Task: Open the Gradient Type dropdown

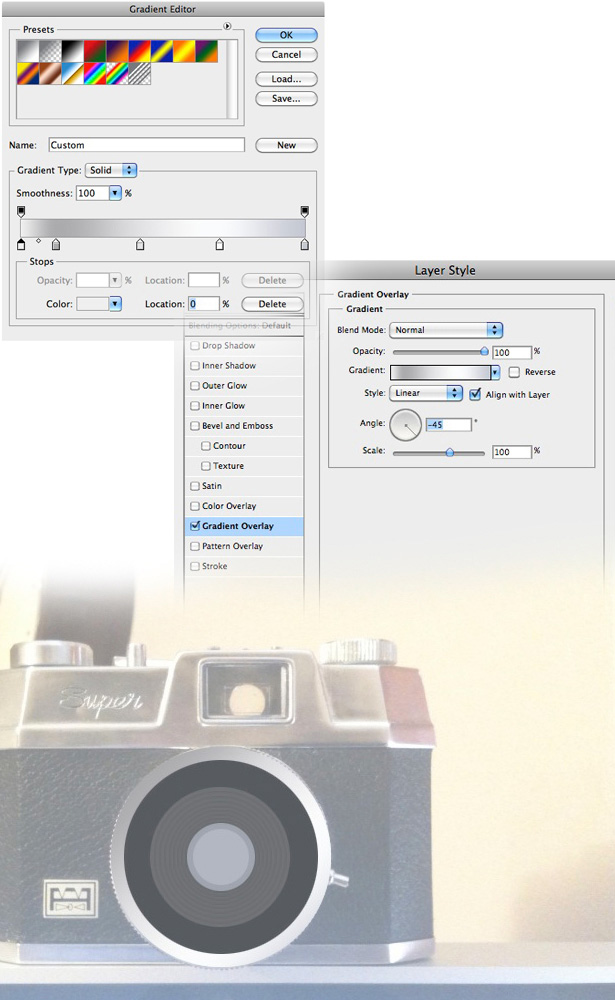Action: coord(111,170)
